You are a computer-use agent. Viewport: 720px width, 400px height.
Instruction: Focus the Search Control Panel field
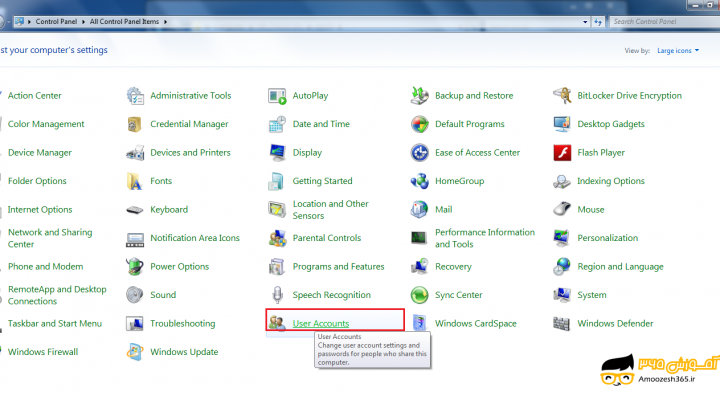coord(665,22)
